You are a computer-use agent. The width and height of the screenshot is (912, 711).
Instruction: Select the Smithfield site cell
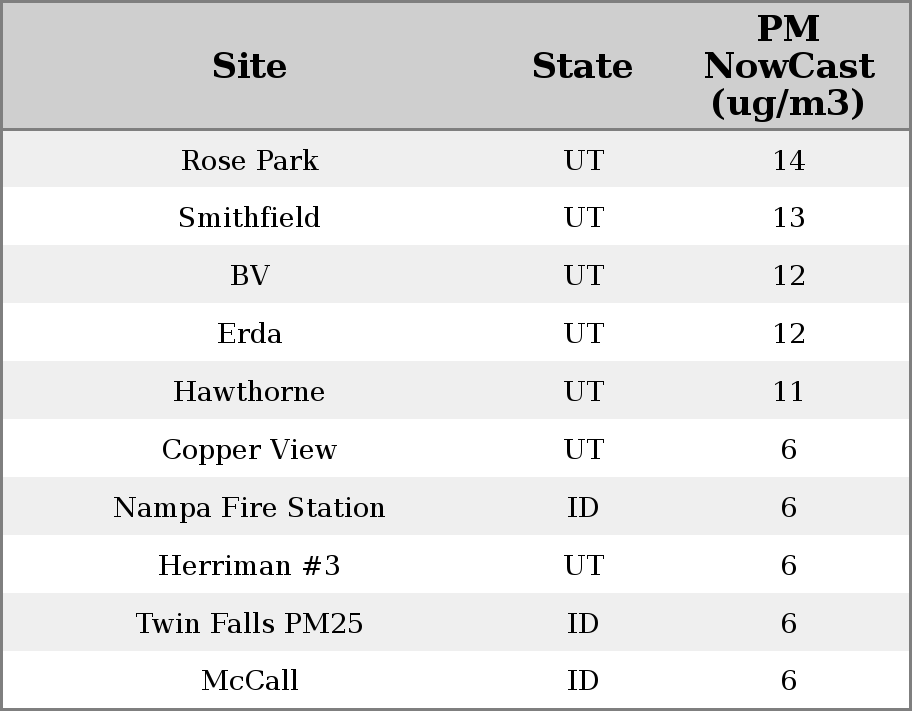(x=249, y=218)
